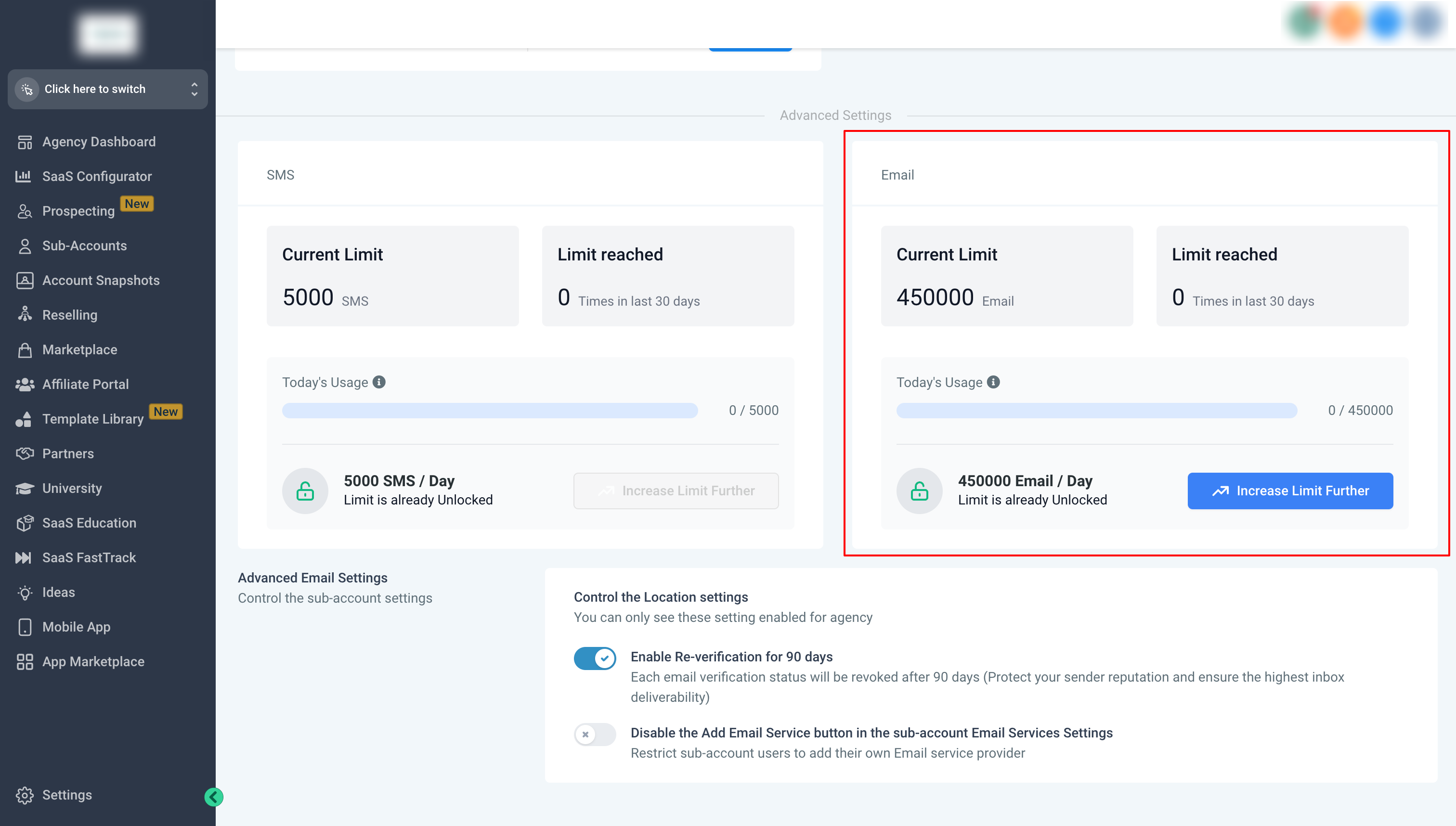The width and height of the screenshot is (1456, 826).
Task: Click the Email usage progress bar
Action: coord(1096,411)
